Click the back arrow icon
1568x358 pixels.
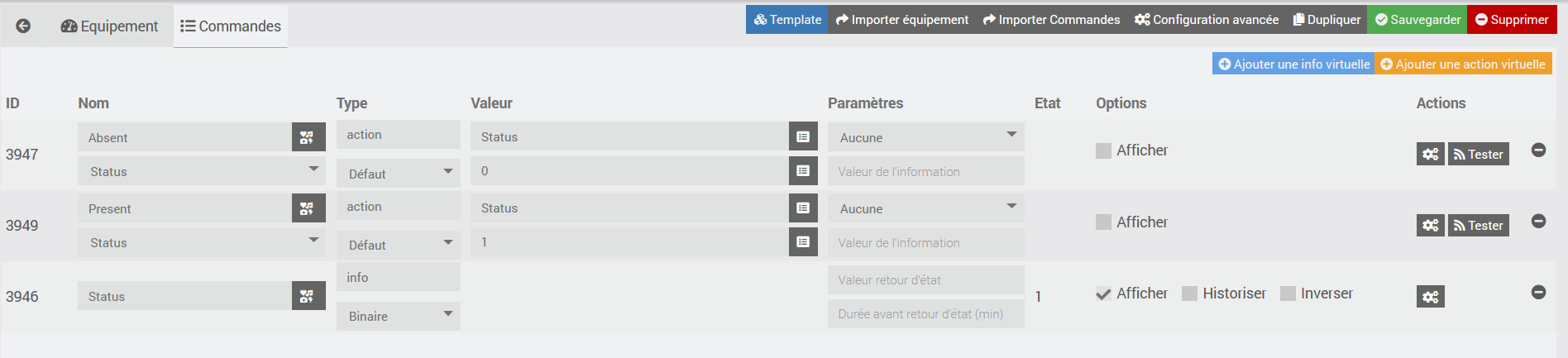pyautogui.click(x=23, y=26)
